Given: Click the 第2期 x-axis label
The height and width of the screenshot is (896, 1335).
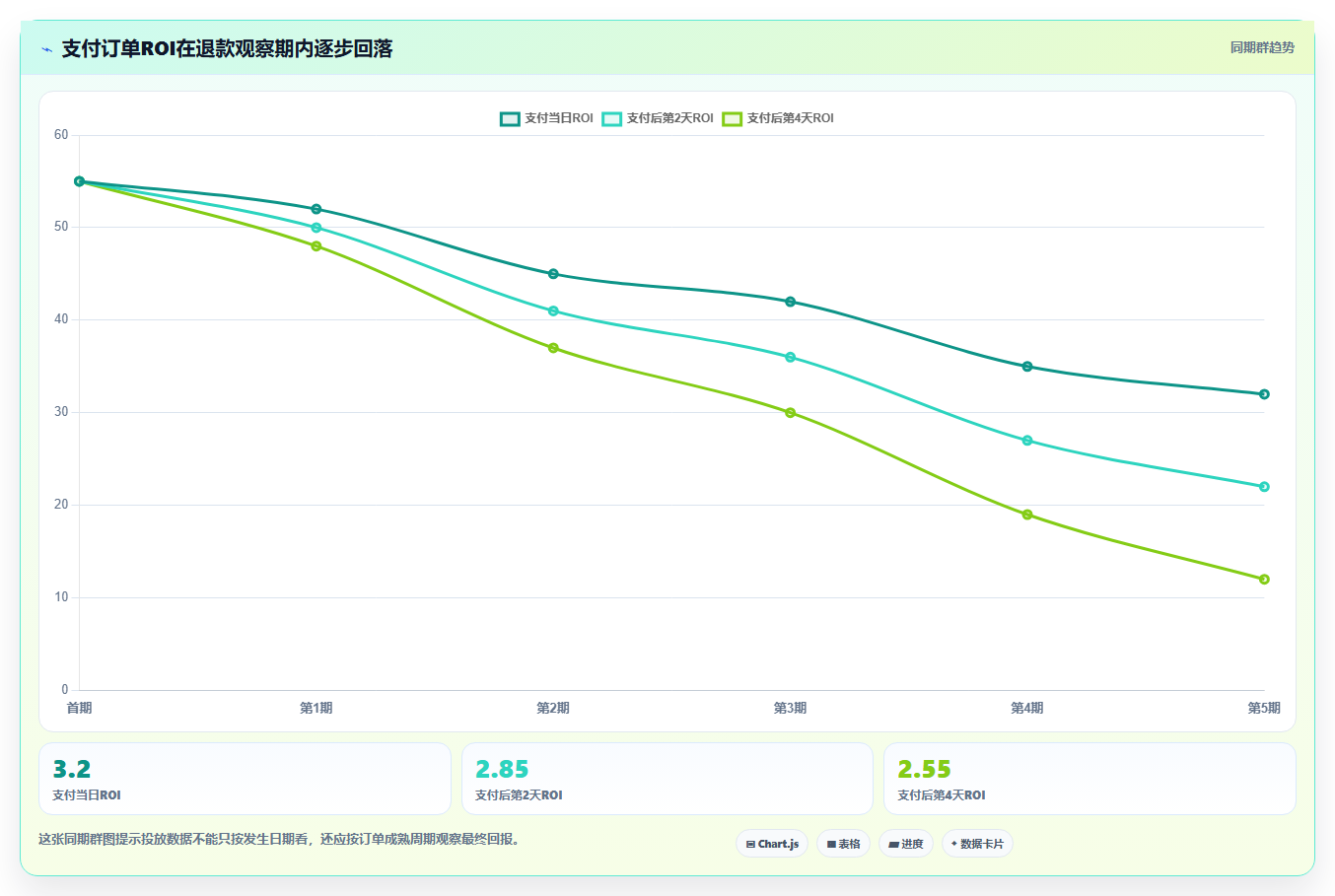Looking at the screenshot, I should click(x=553, y=708).
